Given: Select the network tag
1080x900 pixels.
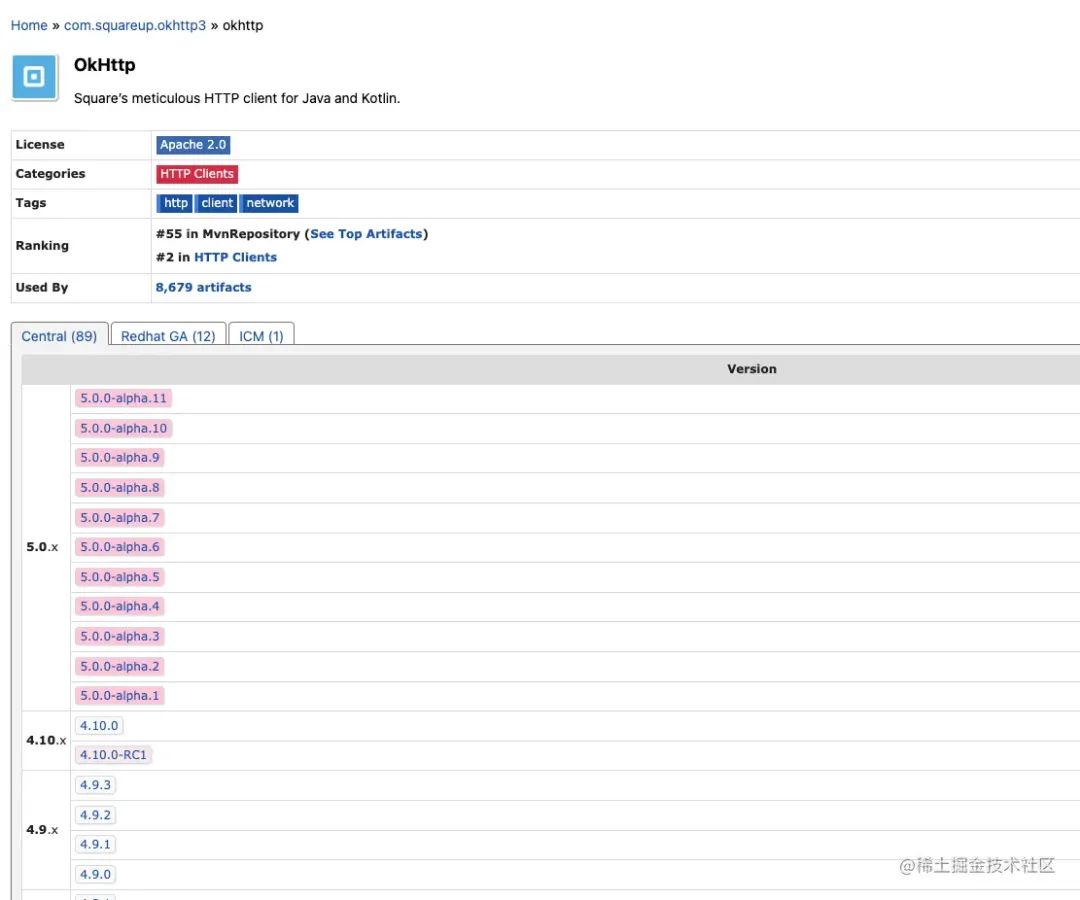Looking at the screenshot, I should pyautogui.click(x=269, y=203).
